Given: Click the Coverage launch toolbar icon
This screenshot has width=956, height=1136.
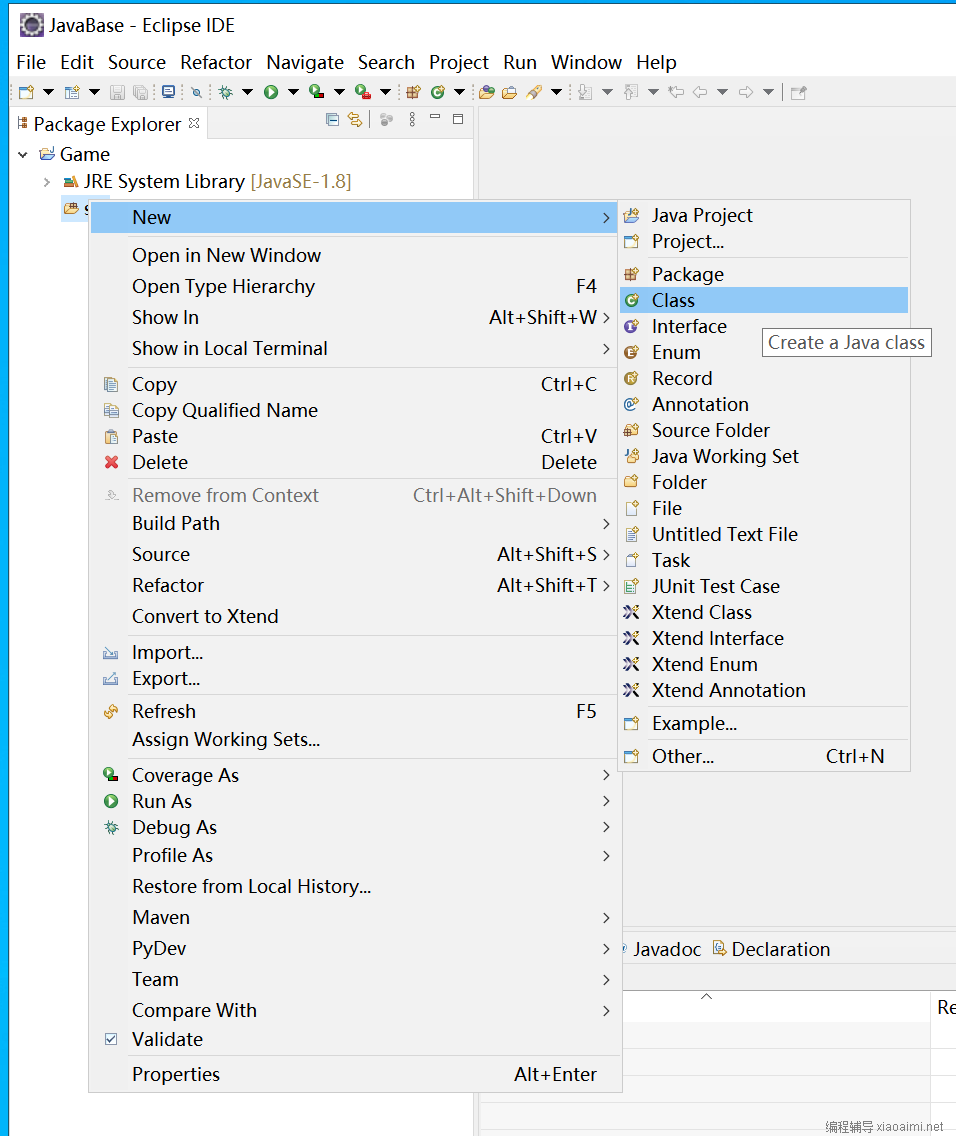Looking at the screenshot, I should tap(316, 92).
